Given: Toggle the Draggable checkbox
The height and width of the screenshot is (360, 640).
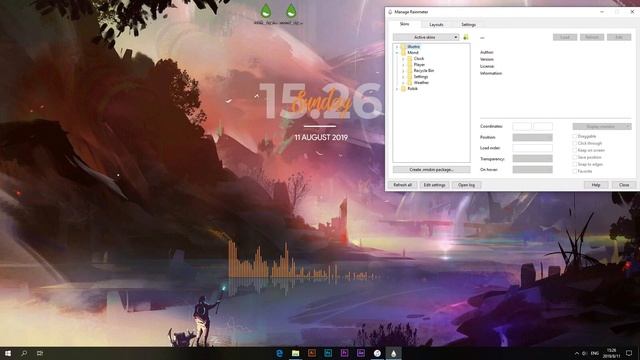Looking at the screenshot, I should 575,136.
